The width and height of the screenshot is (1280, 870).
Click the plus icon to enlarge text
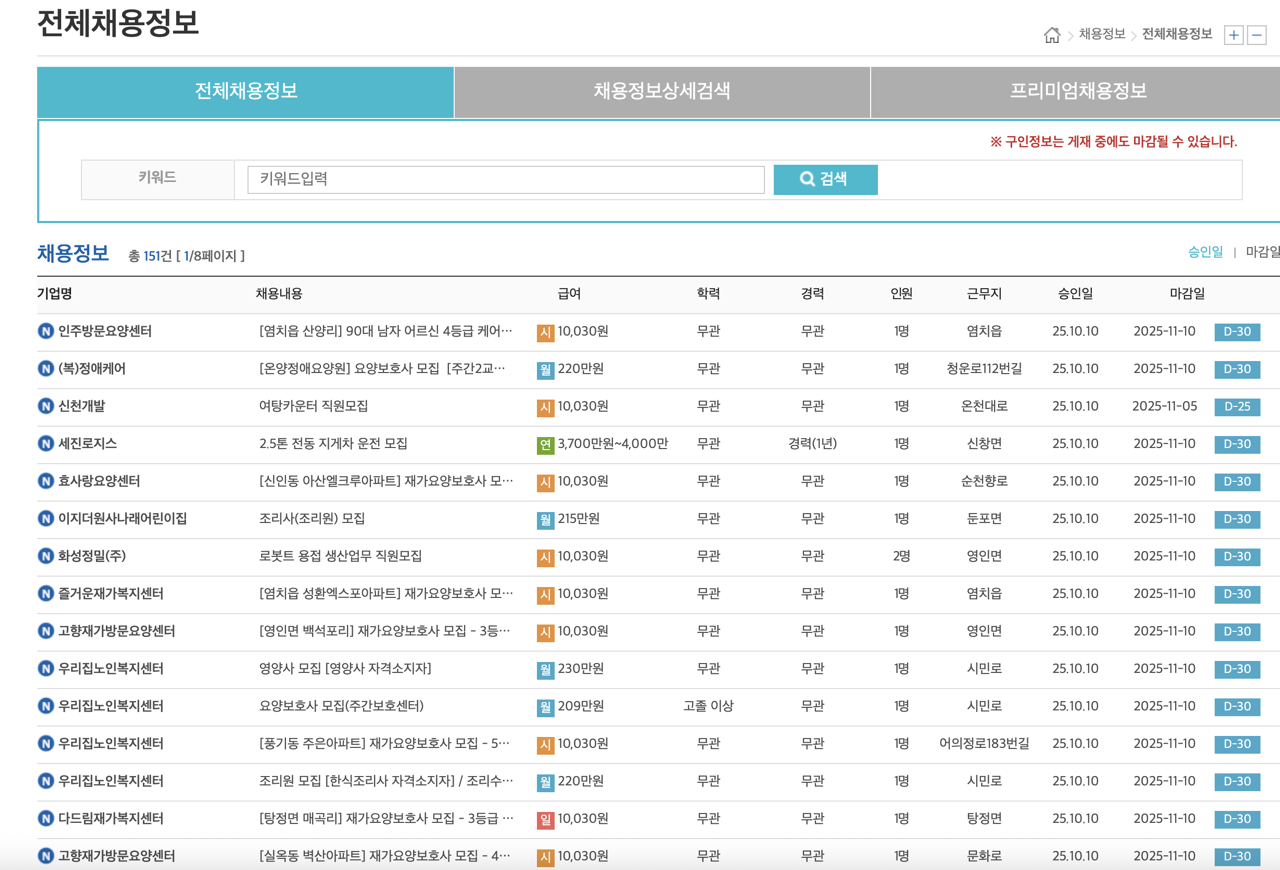pyautogui.click(x=1234, y=33)
